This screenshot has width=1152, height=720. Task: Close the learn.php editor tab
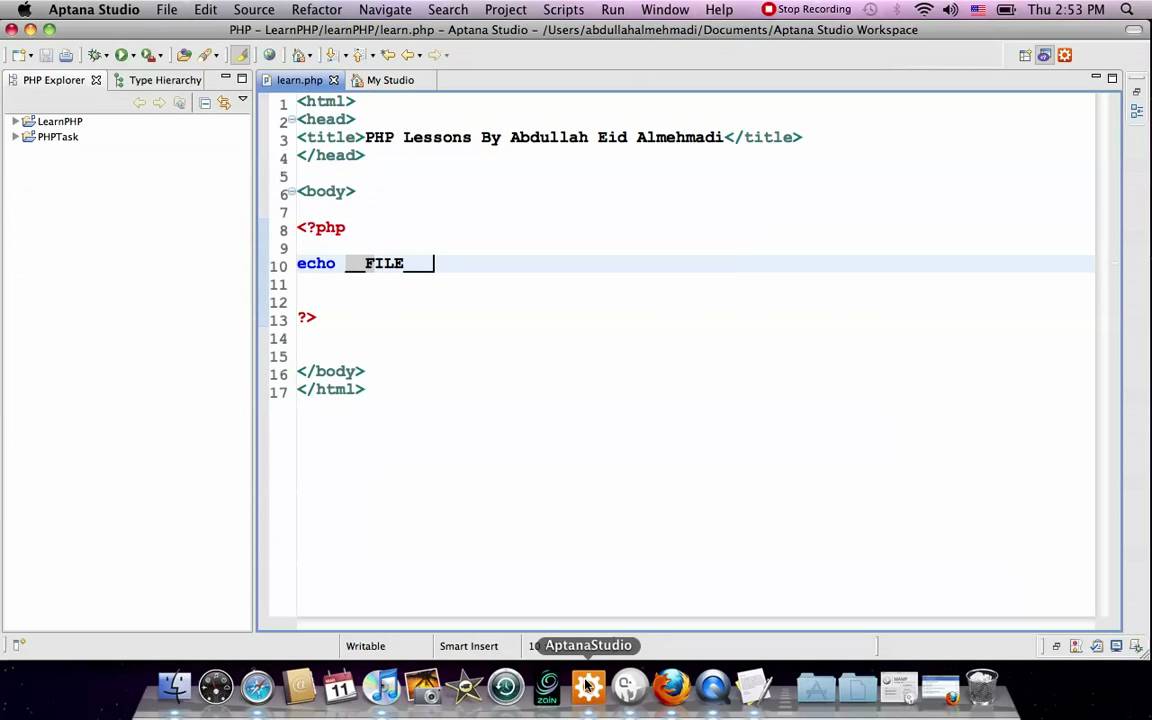(x=334, y=80)
